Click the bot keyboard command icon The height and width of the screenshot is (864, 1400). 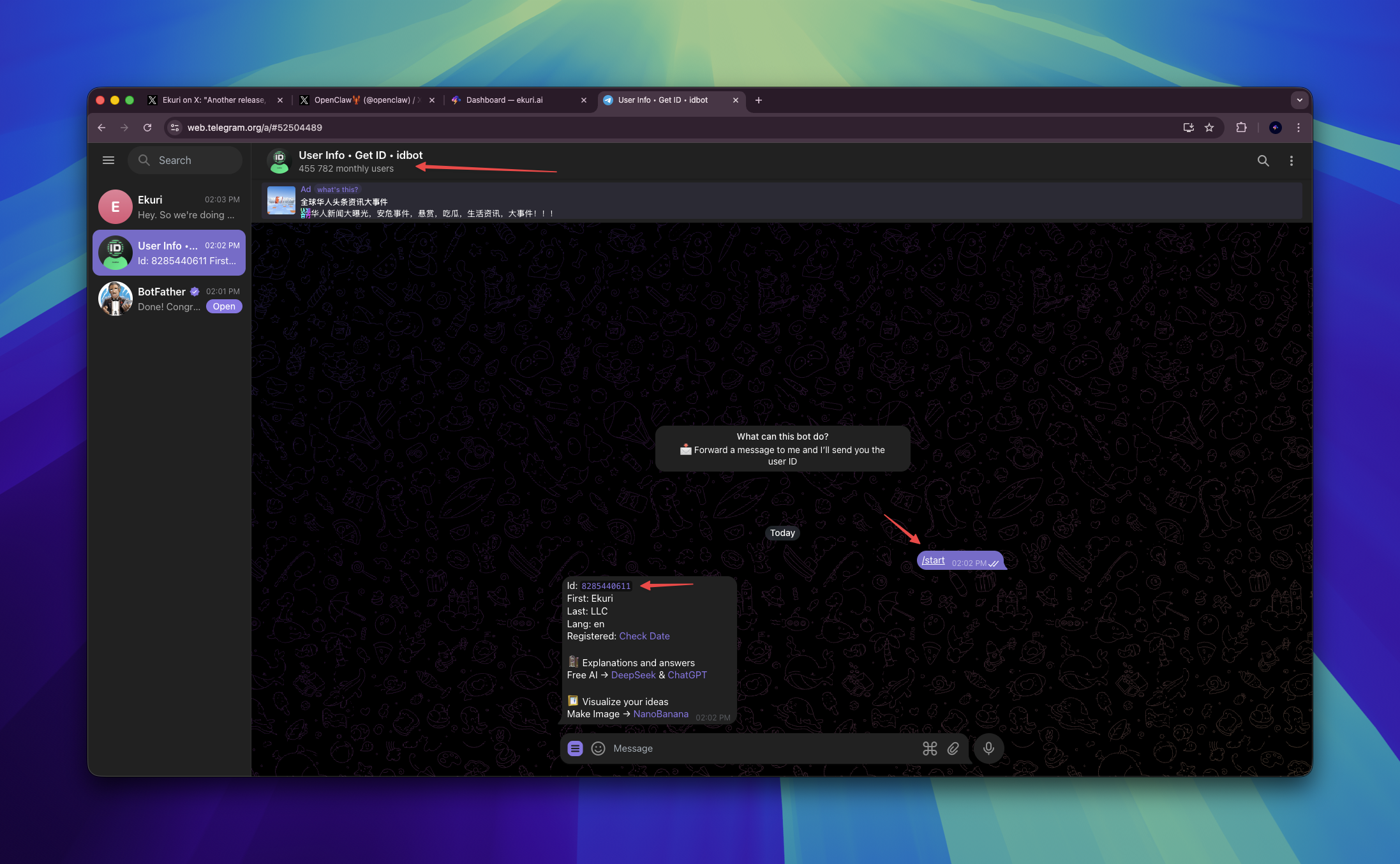(930, 749)
